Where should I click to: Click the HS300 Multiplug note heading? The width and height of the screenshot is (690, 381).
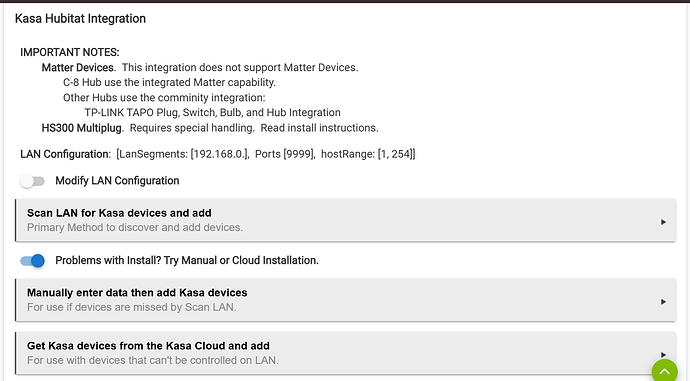tap(83, 128)
